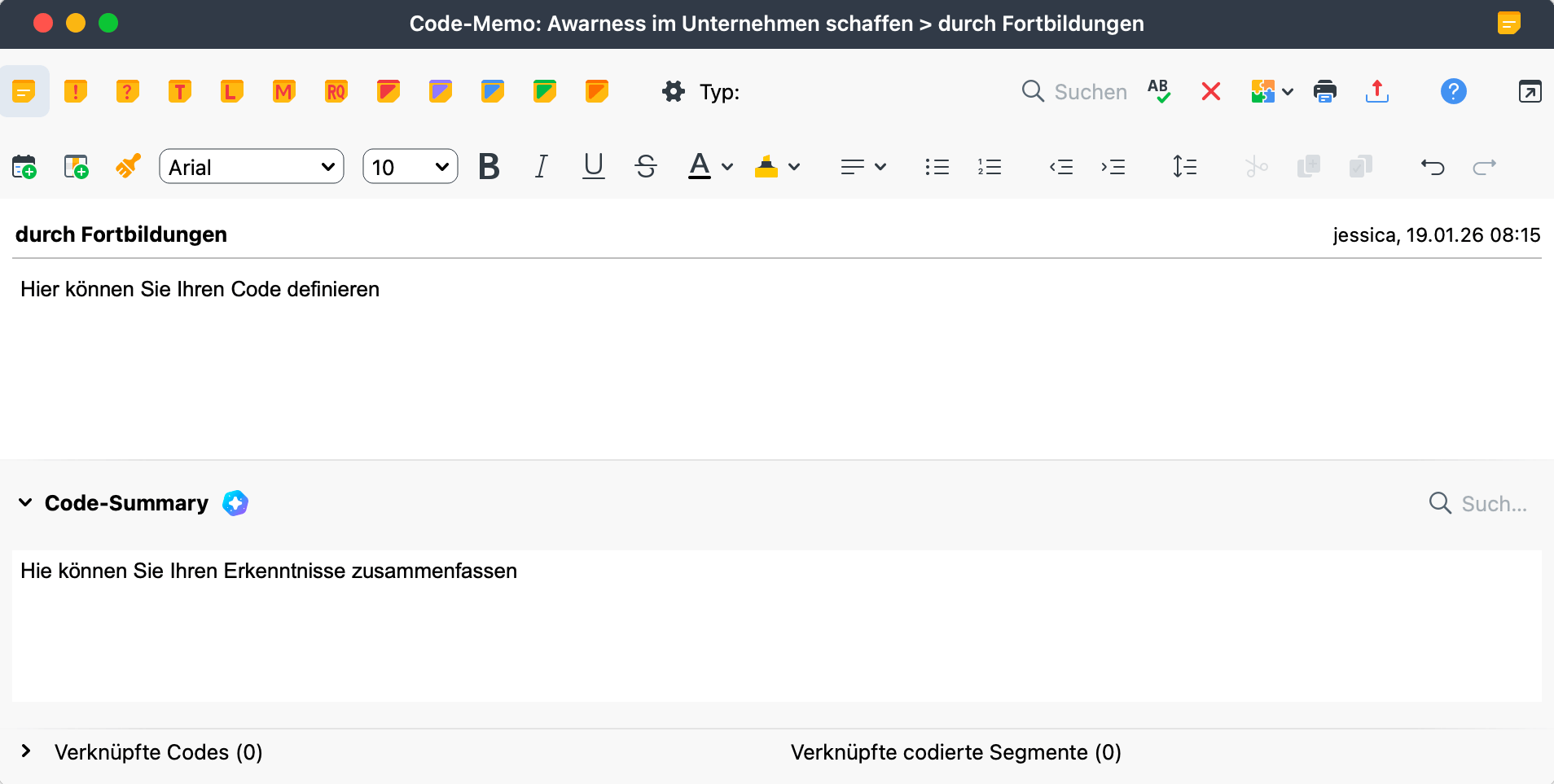Click the AI Assist icon beside Code-Summary

coord(235,502)
